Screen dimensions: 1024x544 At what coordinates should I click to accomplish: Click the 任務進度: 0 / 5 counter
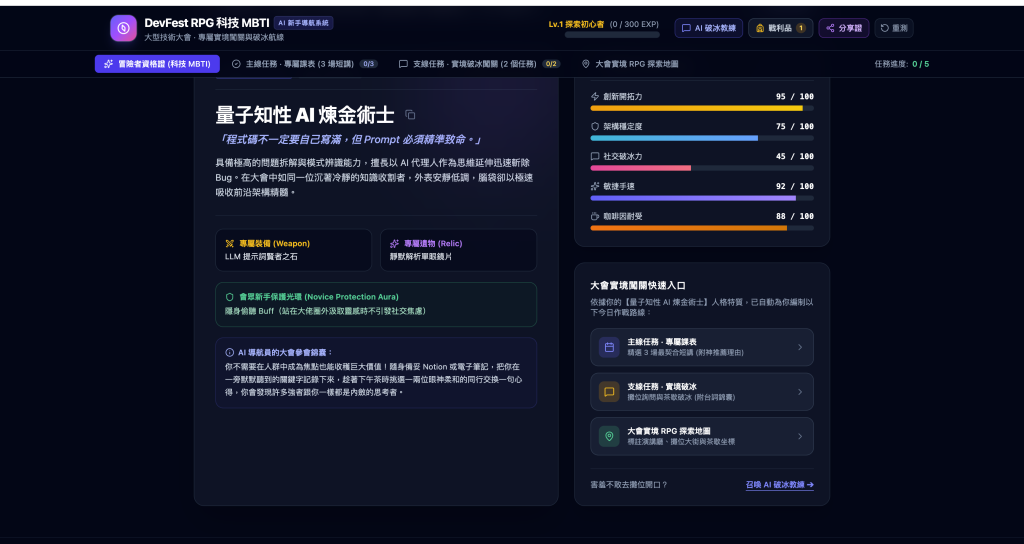click(902, 64)
